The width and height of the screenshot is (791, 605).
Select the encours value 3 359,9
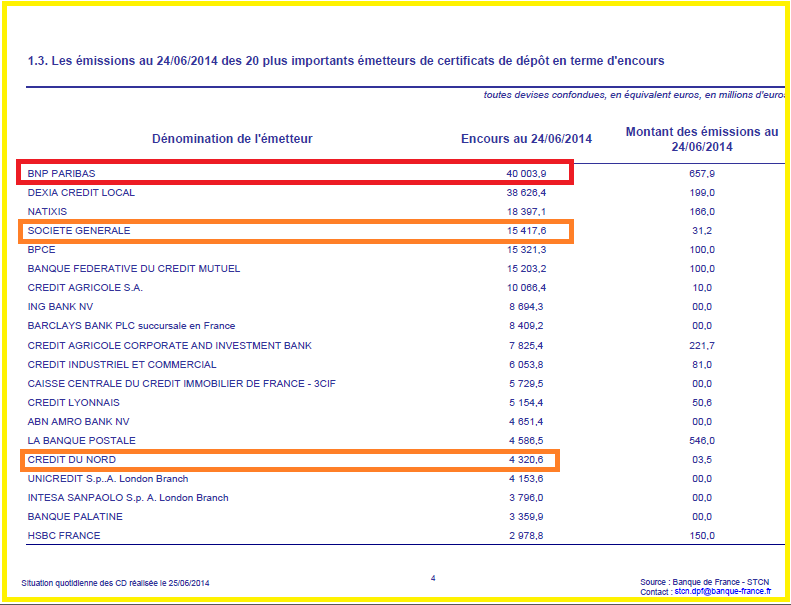(526, 517)
